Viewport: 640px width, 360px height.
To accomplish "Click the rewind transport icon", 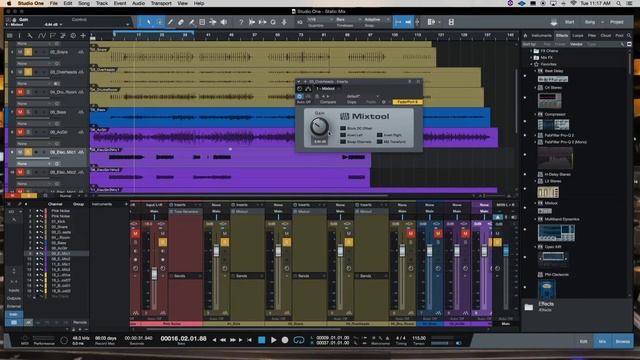I will pyautogui.click(x=223, y=340).
